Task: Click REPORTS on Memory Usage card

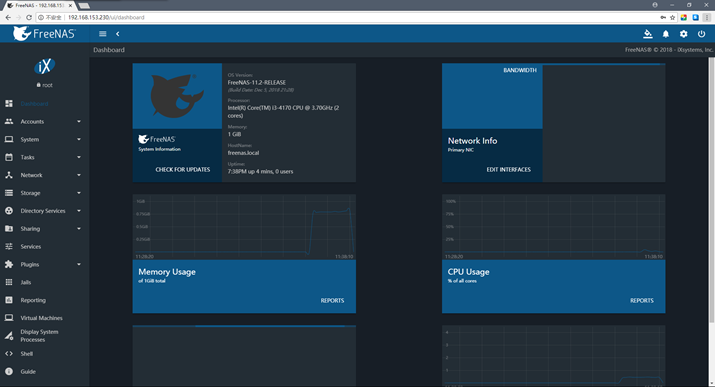Action: (332, 300)
